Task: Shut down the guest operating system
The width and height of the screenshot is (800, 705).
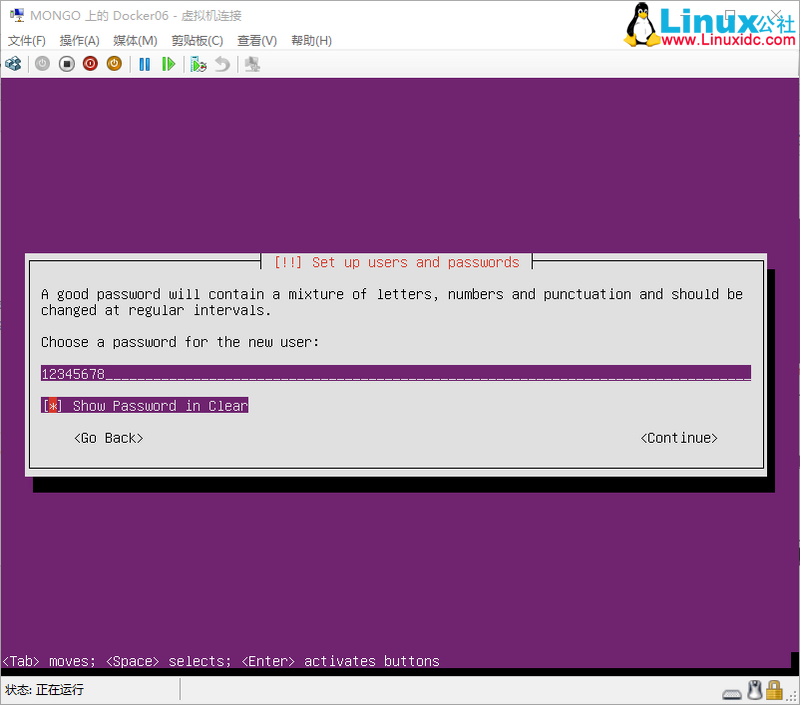Action: click(x=90, y=64)
